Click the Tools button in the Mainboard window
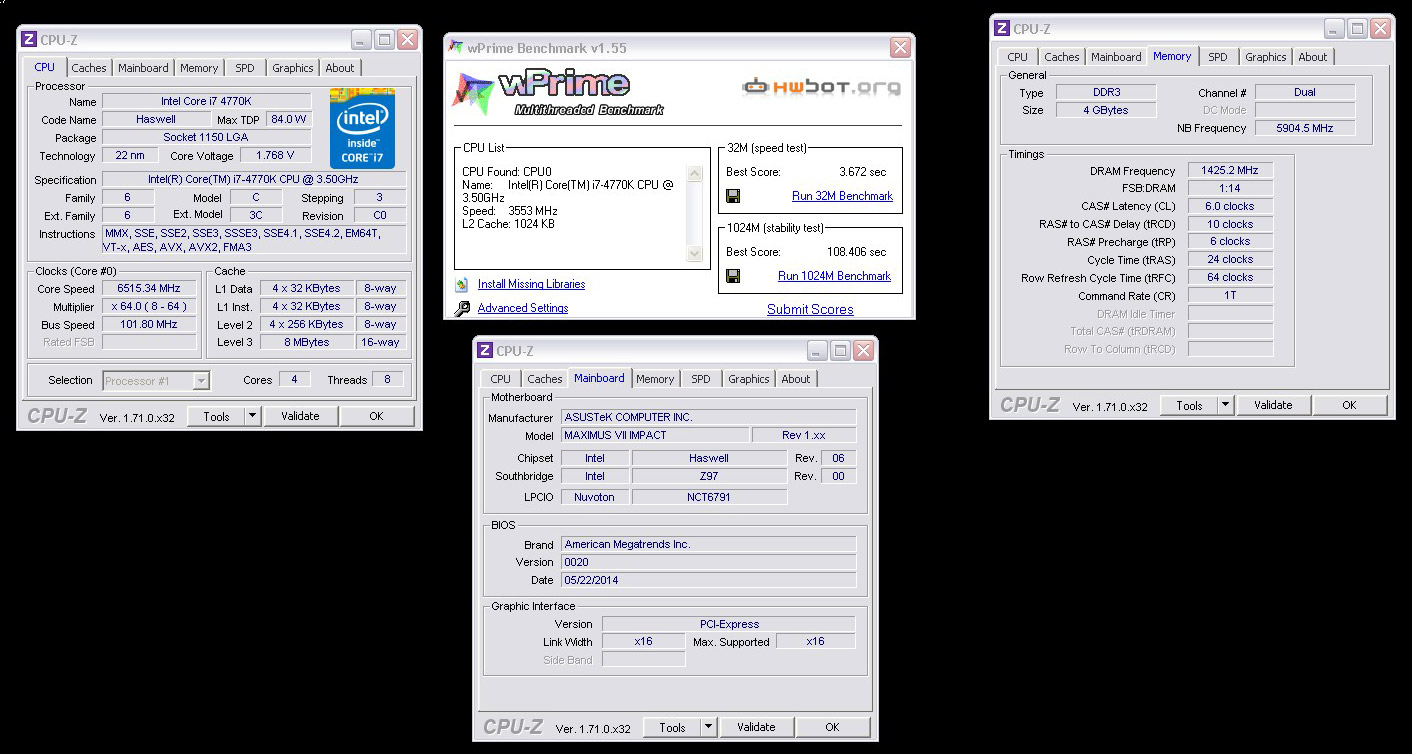The height and width of the screenshot is (754, 1412). (672, 727)
